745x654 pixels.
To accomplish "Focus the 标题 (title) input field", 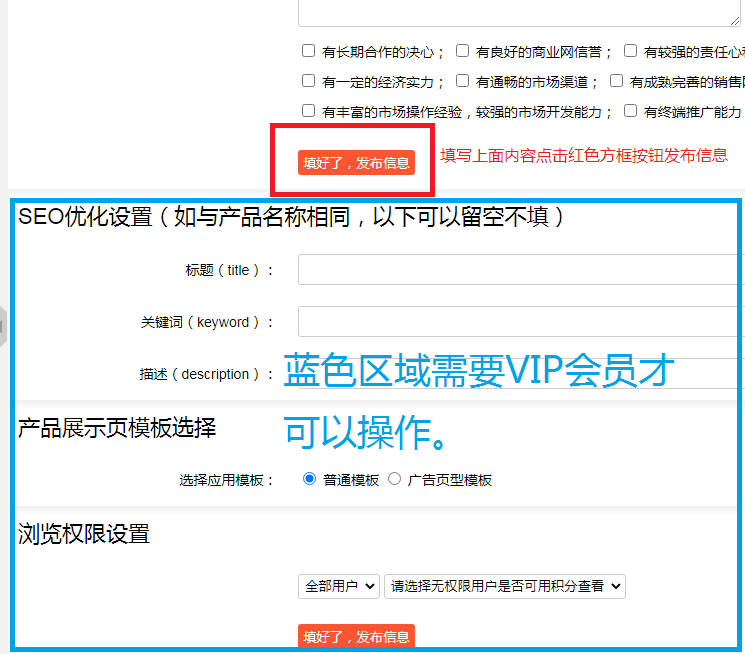I will (520, 270).
